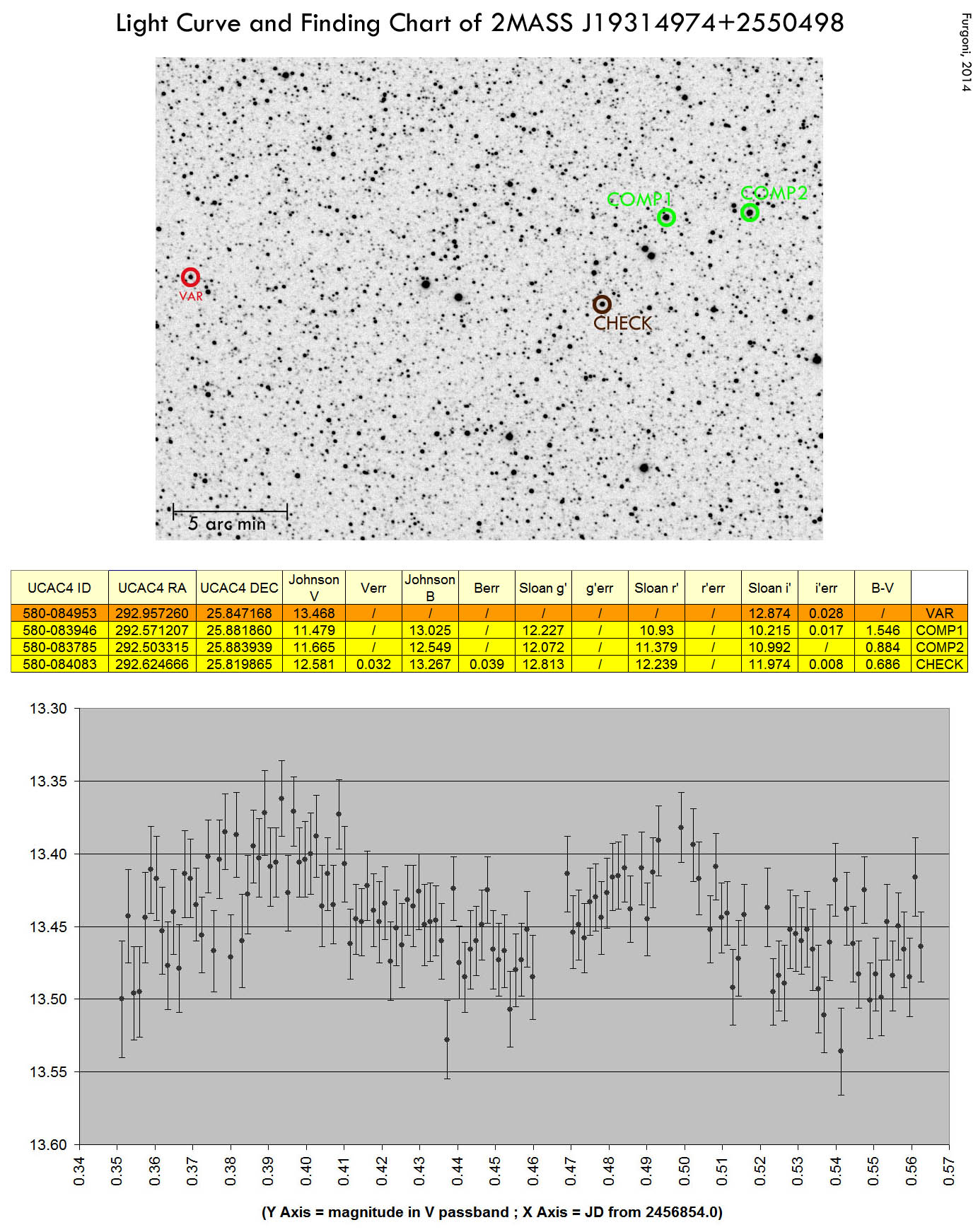Screen dimensions: 978x1232
Task: Click Sloan i' value '12.874'
Action: click(x=769, y=613)
